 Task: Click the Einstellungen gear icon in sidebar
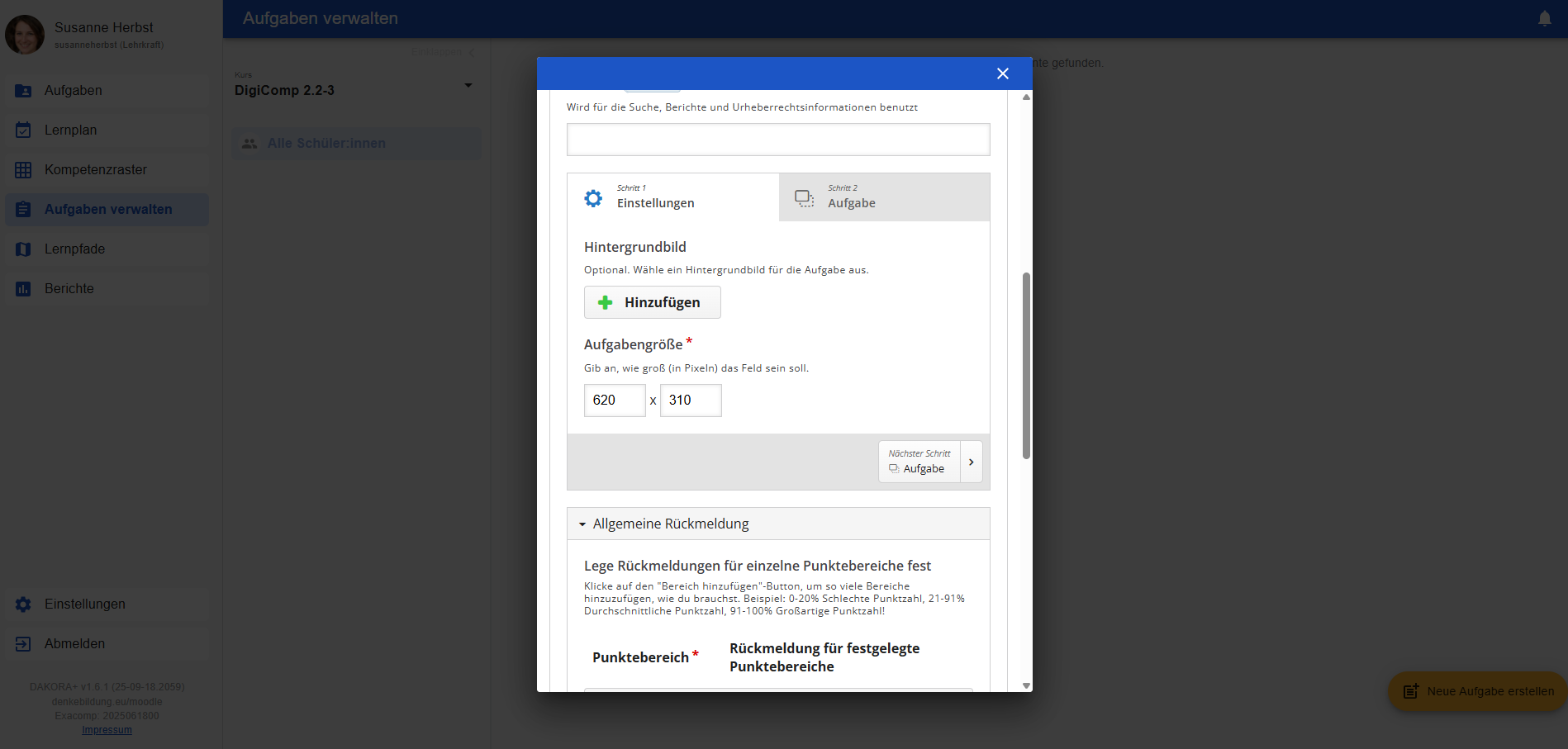(23, 604)
